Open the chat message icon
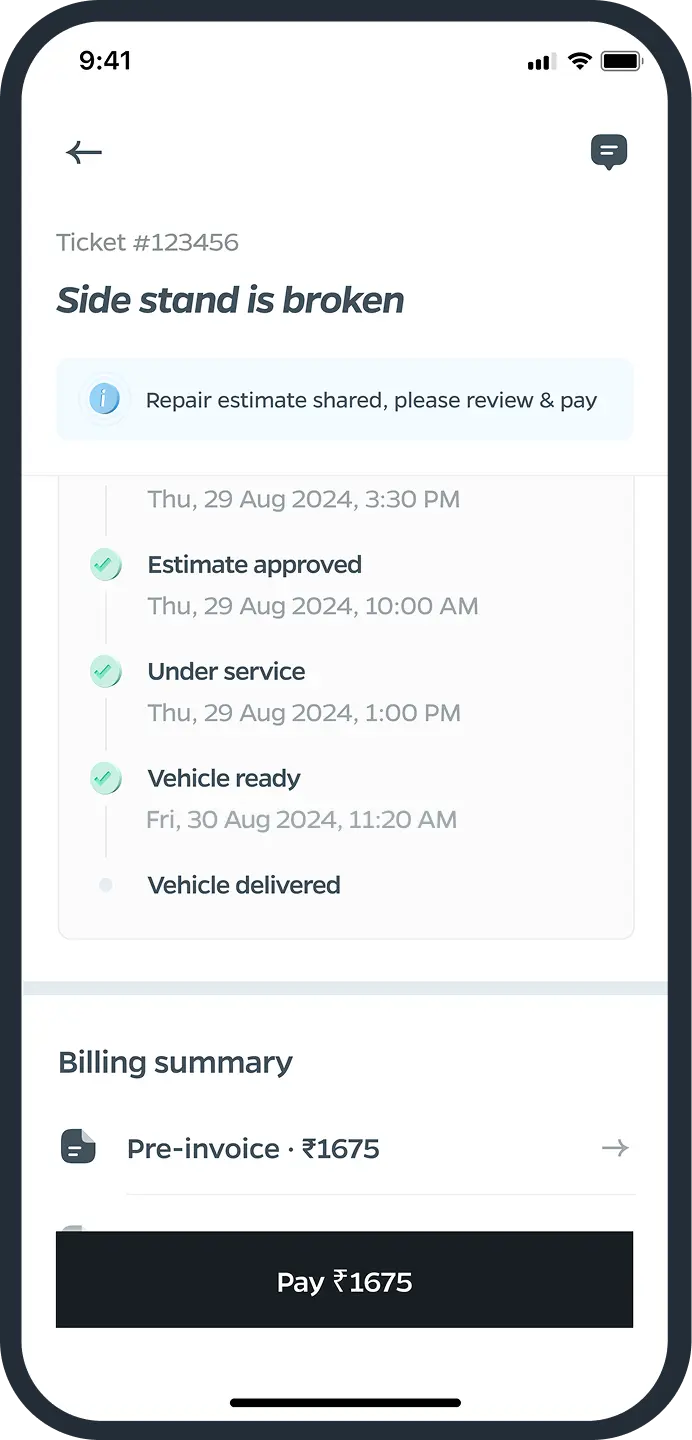 609,152
